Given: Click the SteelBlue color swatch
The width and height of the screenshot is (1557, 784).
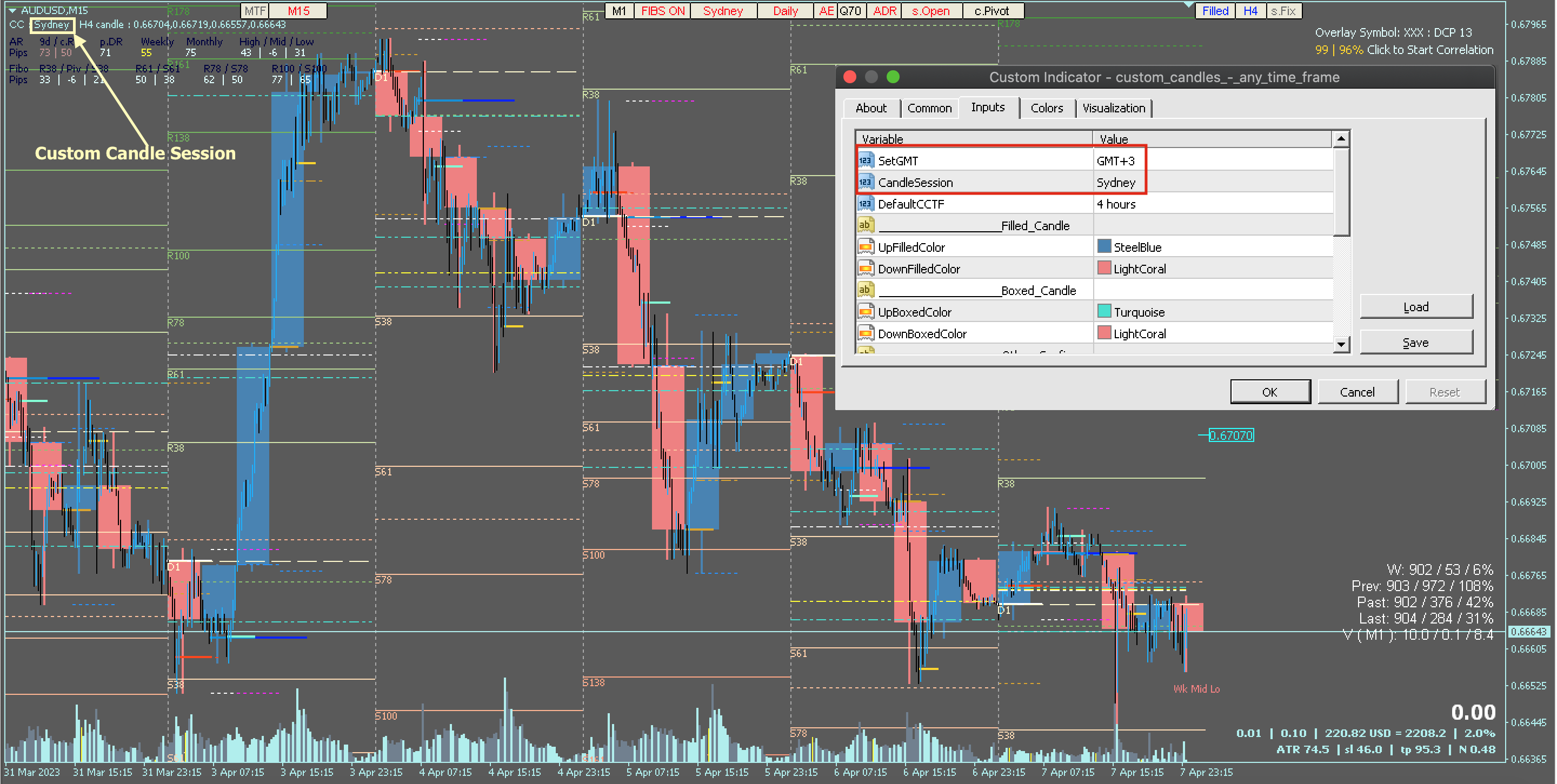Looking at the screenshot, I should pyautogui.click(x=1103, y=246).
